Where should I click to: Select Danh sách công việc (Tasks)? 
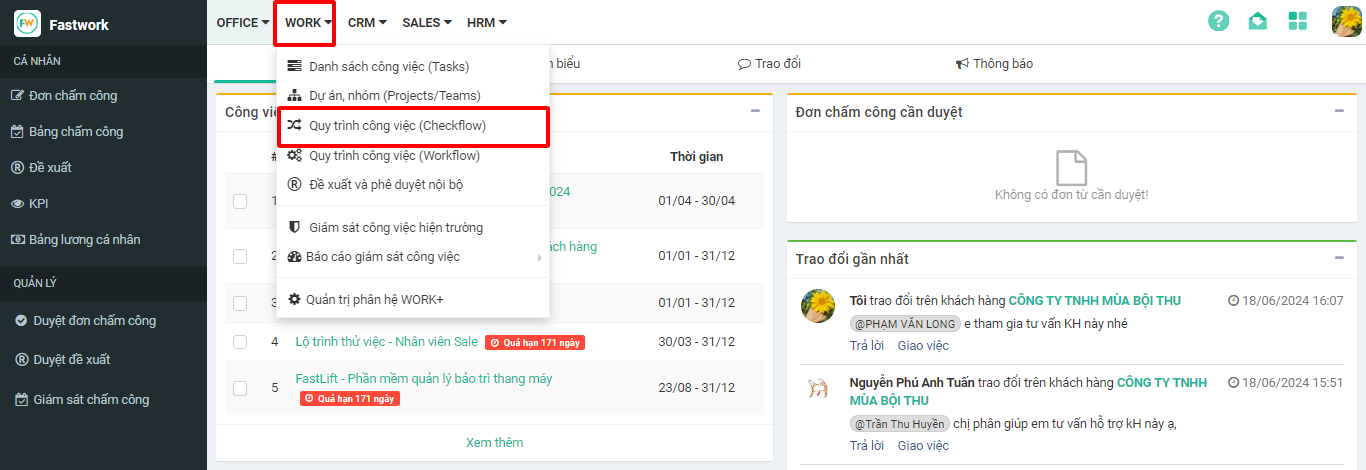click(389, 66)
